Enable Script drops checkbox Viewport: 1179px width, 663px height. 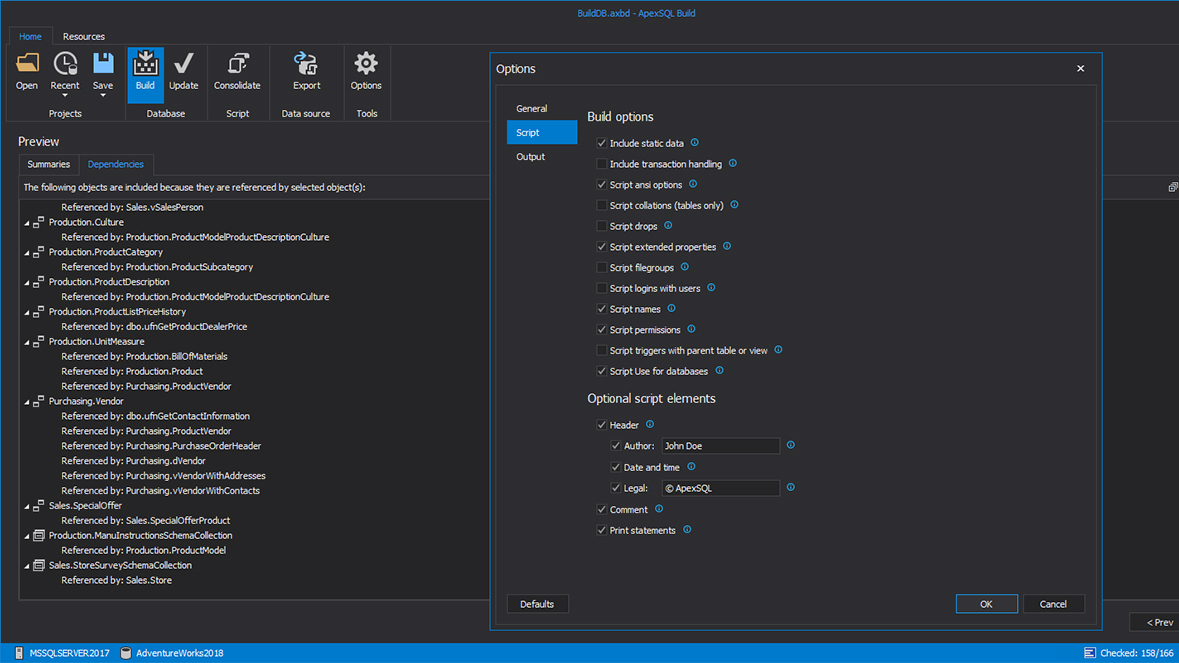click(x=602, y=226)
